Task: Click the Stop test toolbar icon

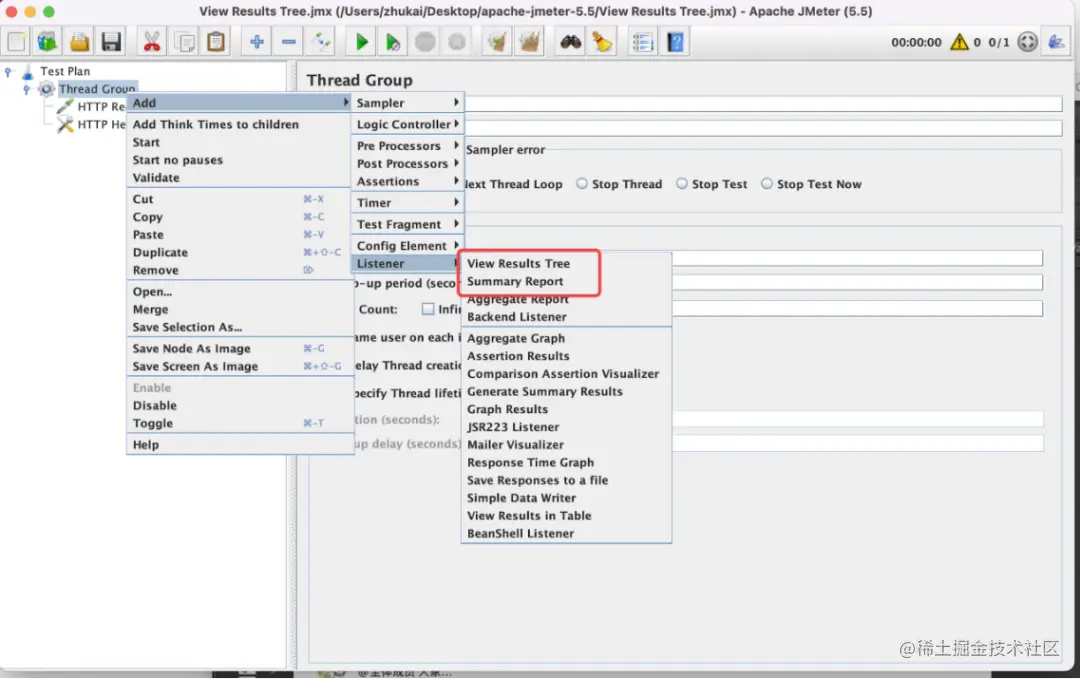Action: coord(425,42)
